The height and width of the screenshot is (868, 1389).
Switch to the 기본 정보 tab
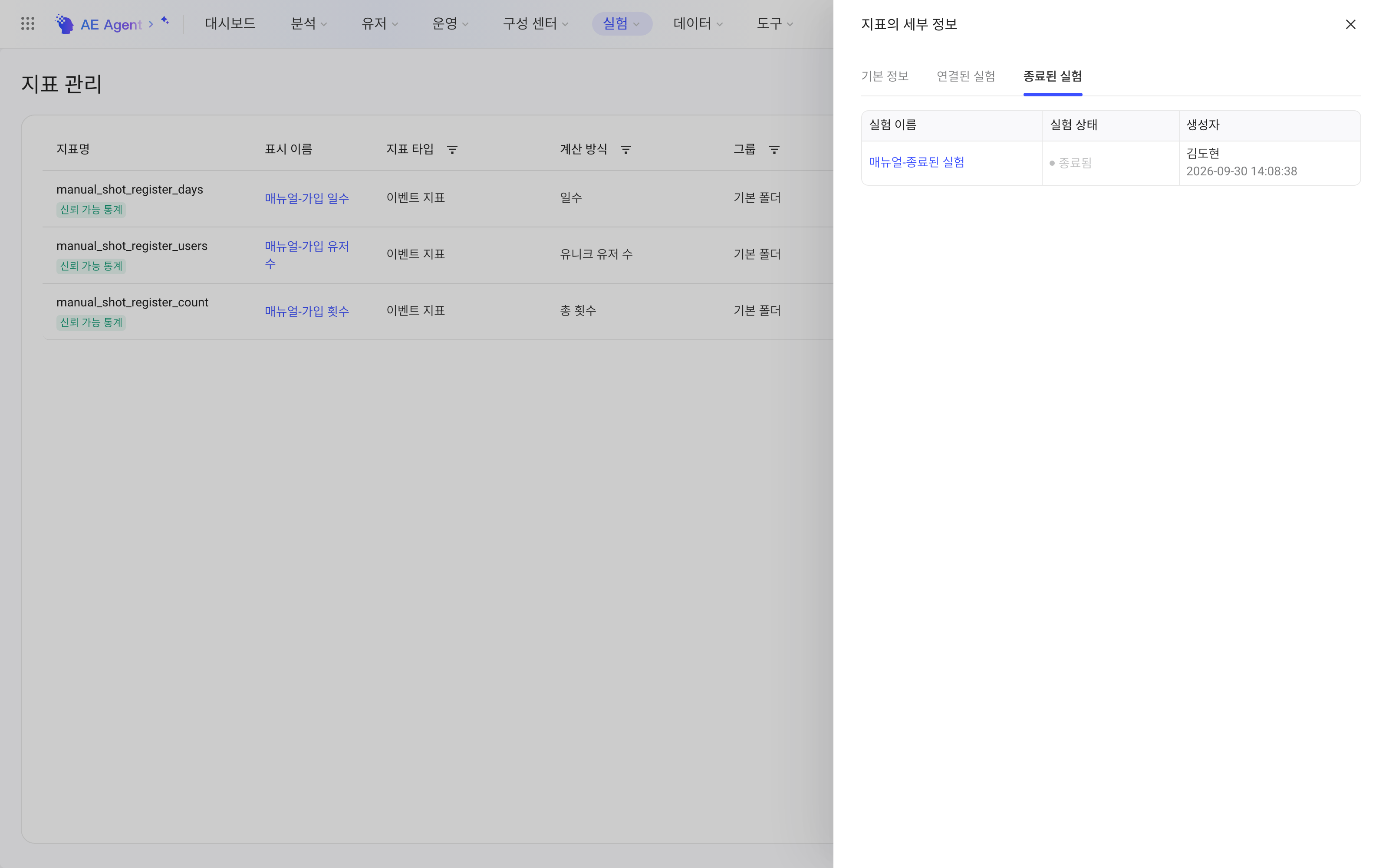click(x=885, y=76)
